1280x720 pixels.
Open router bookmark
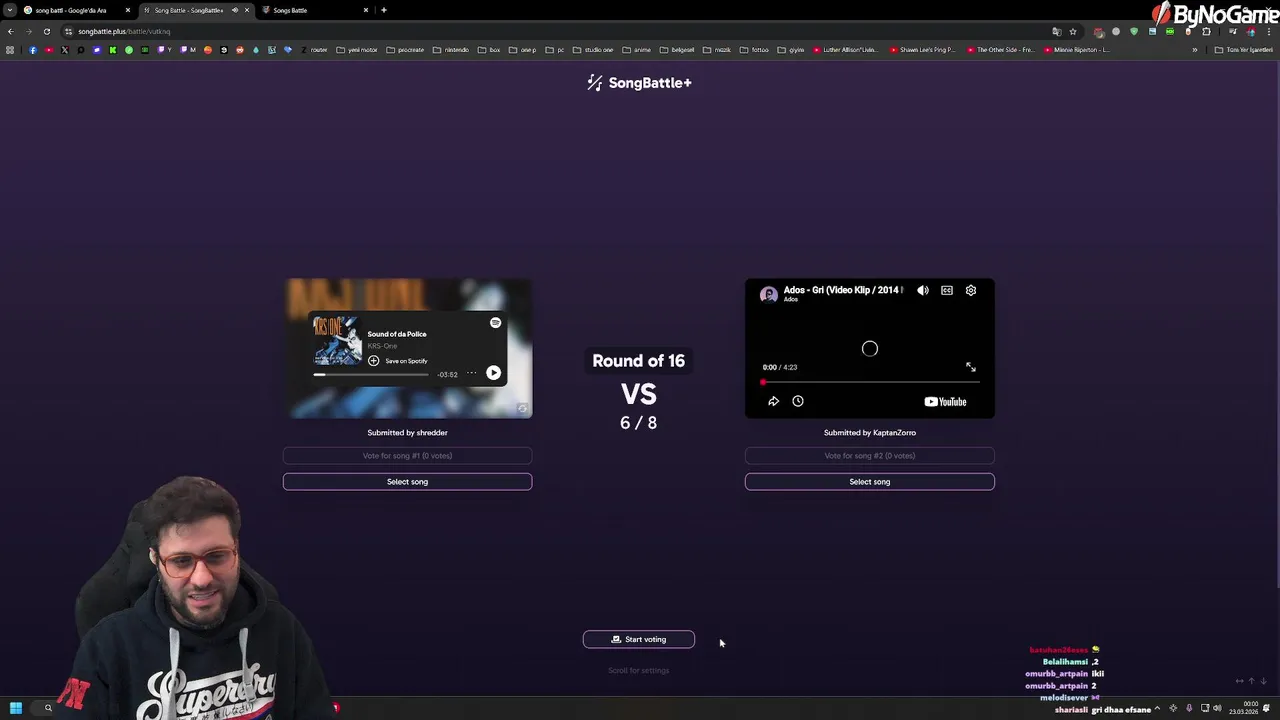(x=314, y=50)
